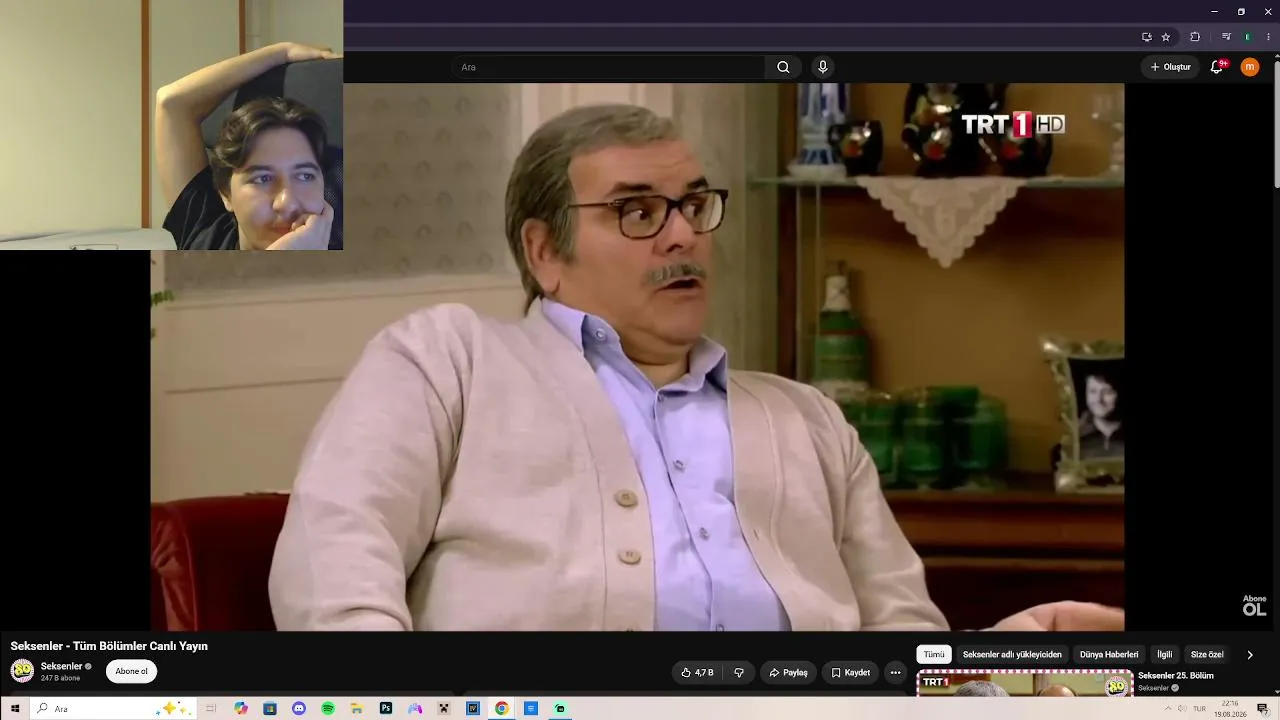Start voice search with the microphone icon
Viewport: 1280px width, 720px height.
(823, 67)
